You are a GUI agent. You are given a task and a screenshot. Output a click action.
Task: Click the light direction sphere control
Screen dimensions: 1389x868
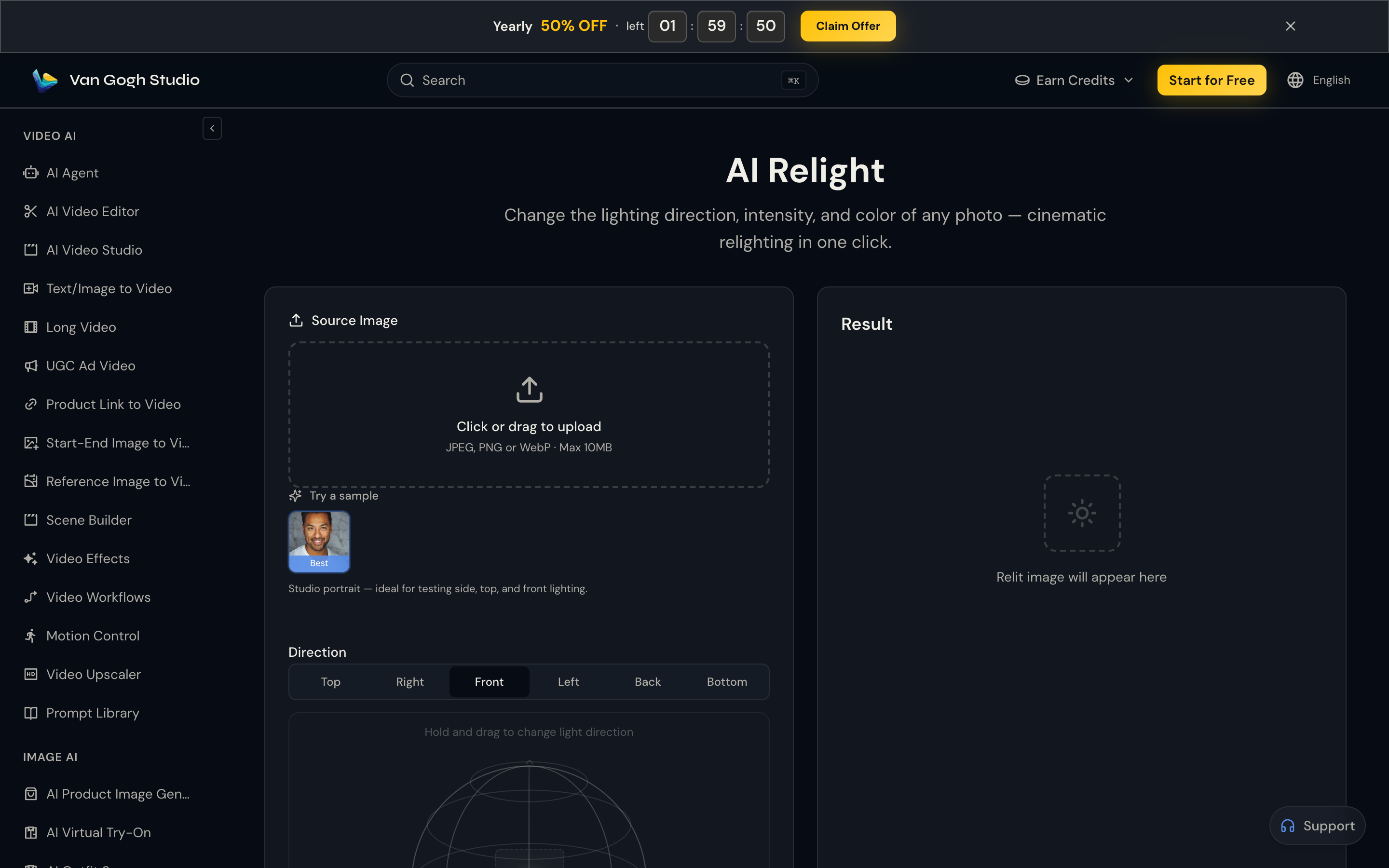point(529,814)
